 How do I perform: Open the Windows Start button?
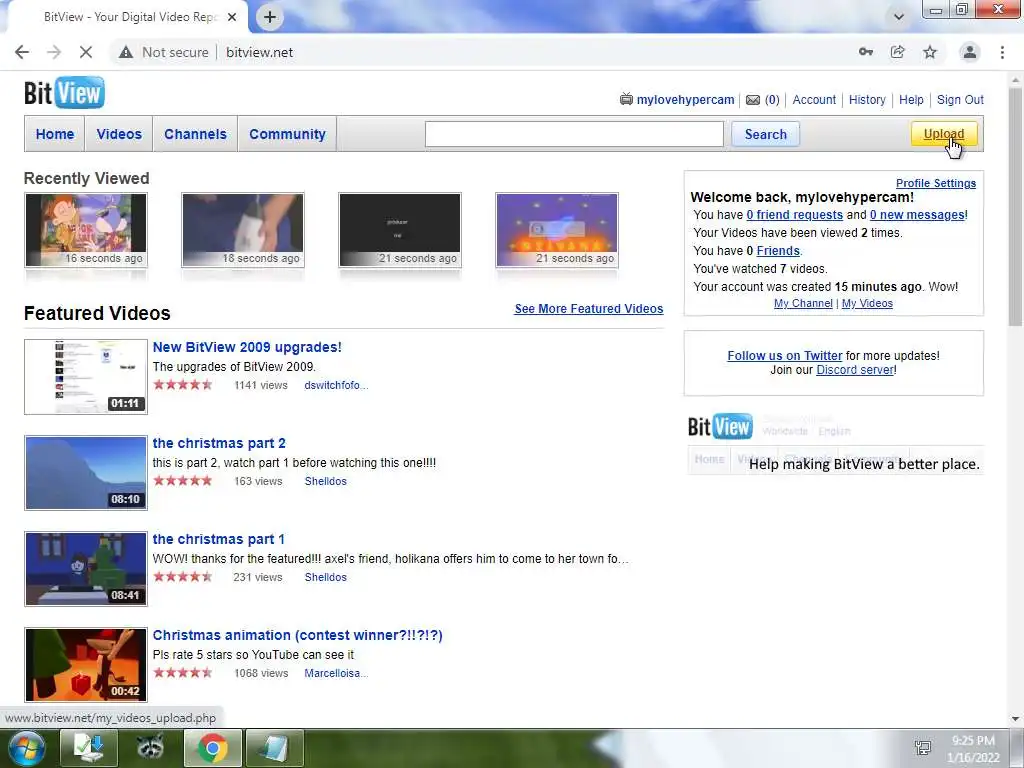pyautogui.click(x=26, y=748)
